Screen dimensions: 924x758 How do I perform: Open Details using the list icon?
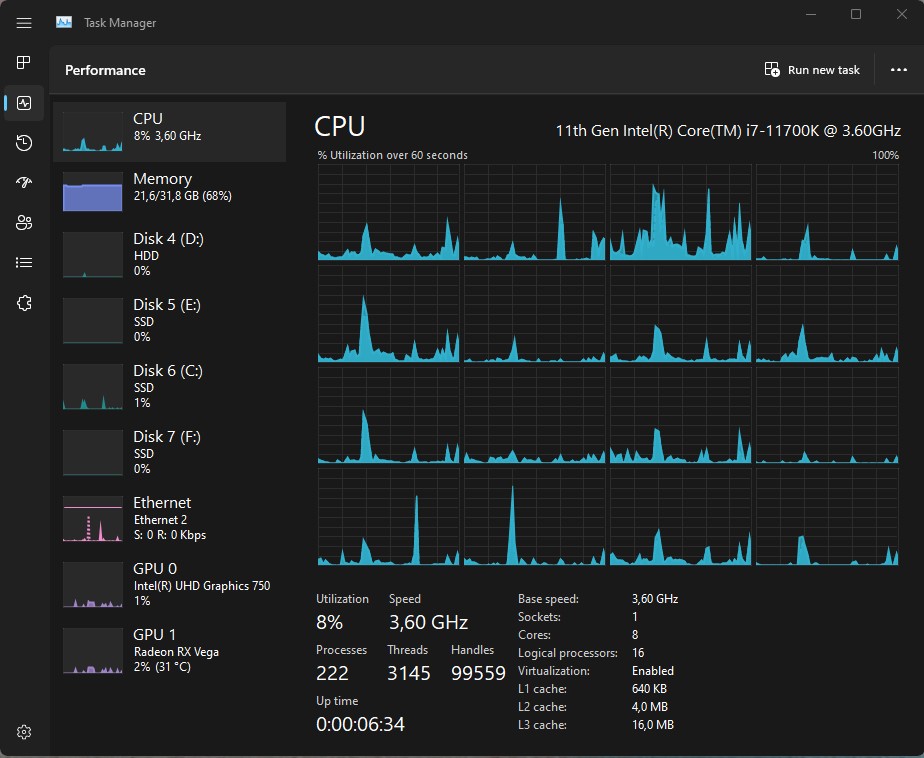click(23, 262)
